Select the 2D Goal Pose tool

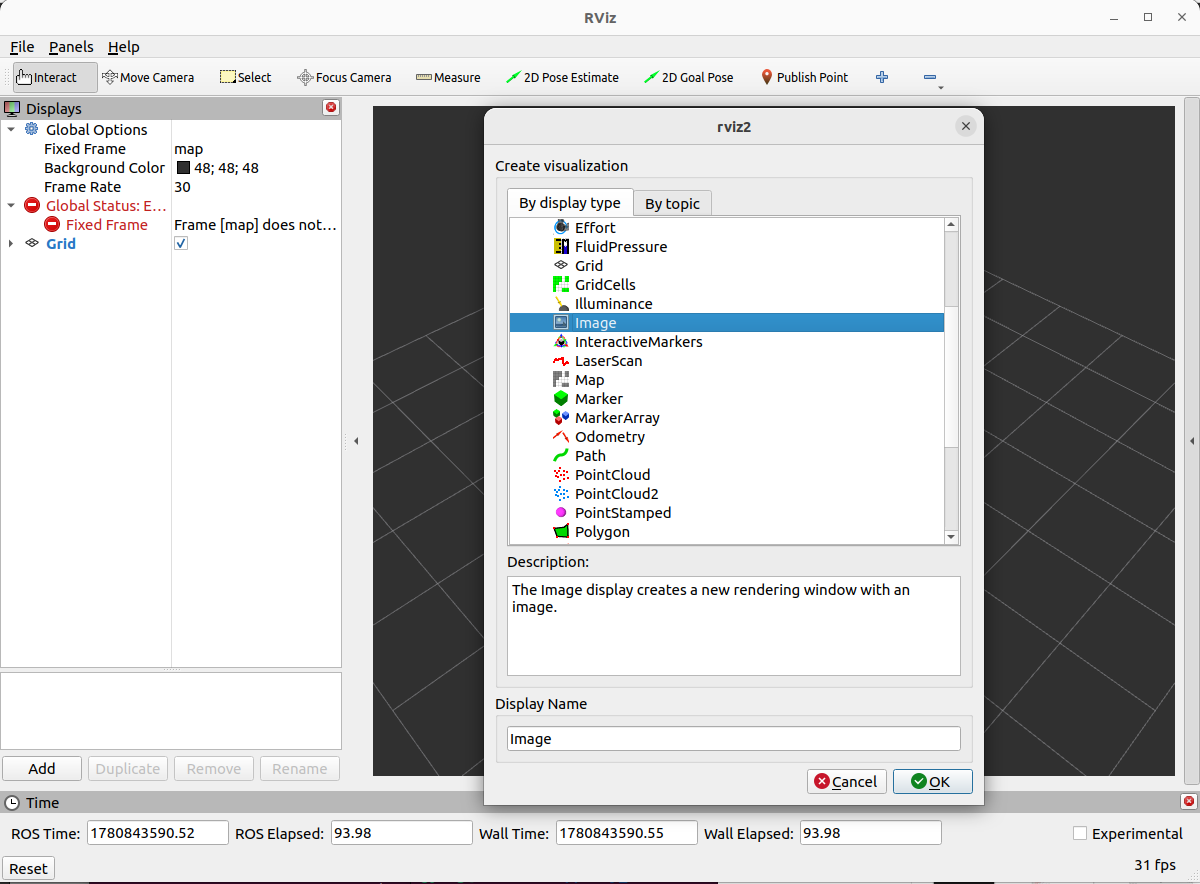688,77
